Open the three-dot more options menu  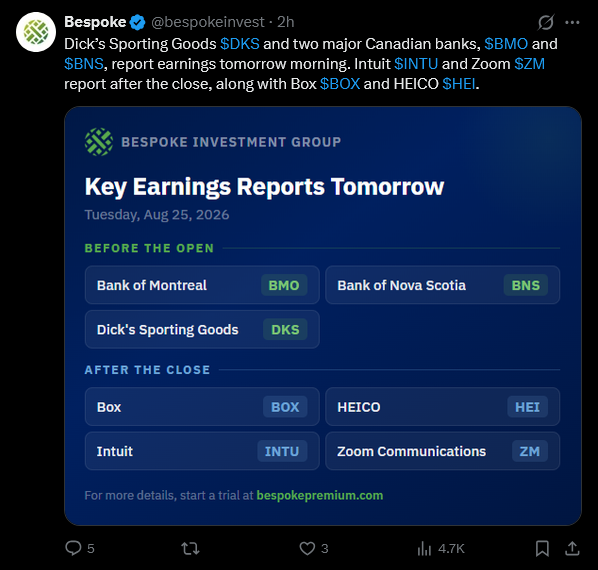(572, 22)
